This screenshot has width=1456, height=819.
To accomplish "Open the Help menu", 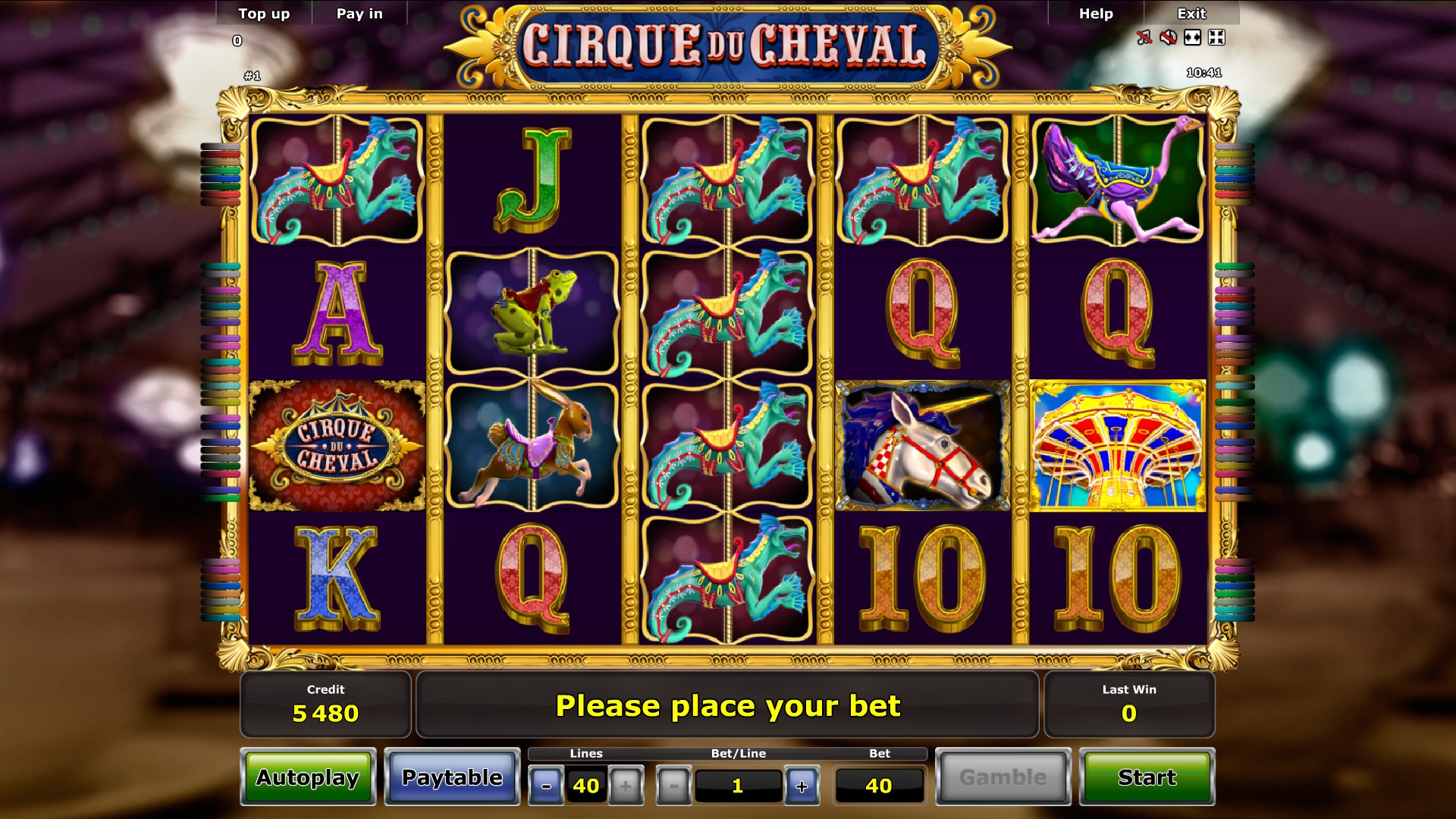I will 1096,14.
